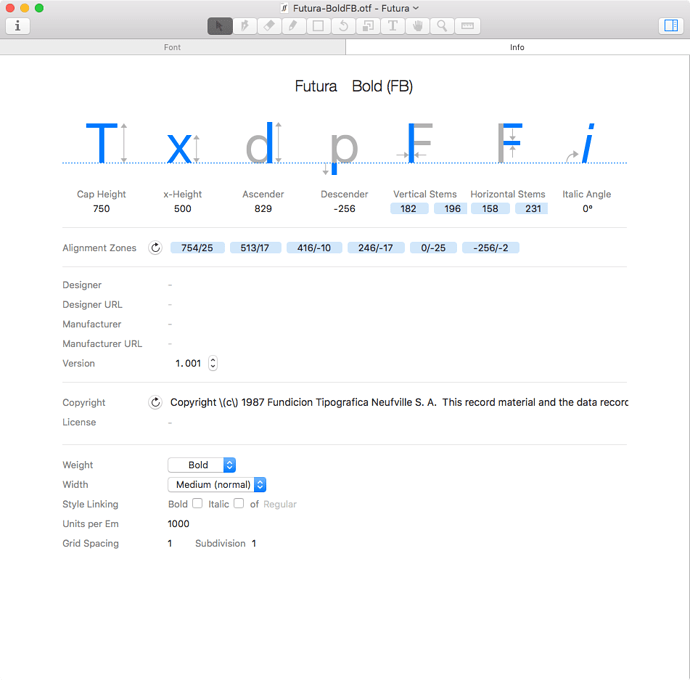Edit the Subdivision value 1
690x680 pixels.
point(254,544)
